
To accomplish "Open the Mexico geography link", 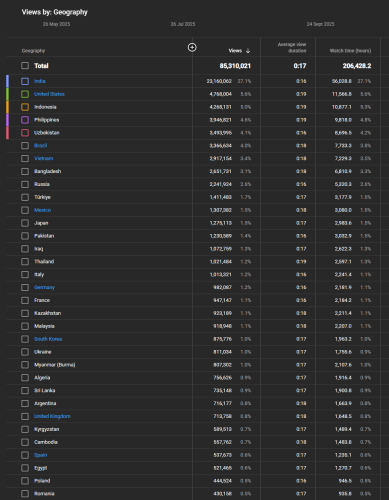I will click(x=43, y=210).
